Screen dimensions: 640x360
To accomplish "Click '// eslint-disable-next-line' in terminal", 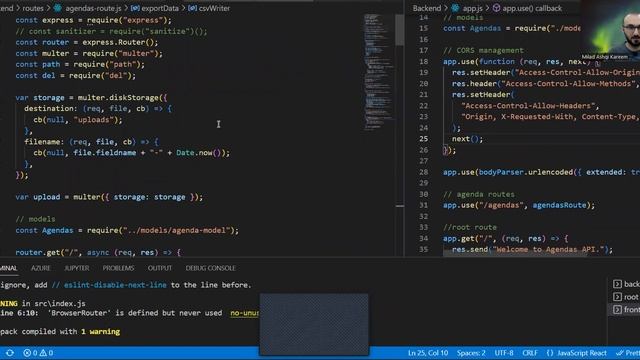I will pyautogui.click(x=109, y=285).
